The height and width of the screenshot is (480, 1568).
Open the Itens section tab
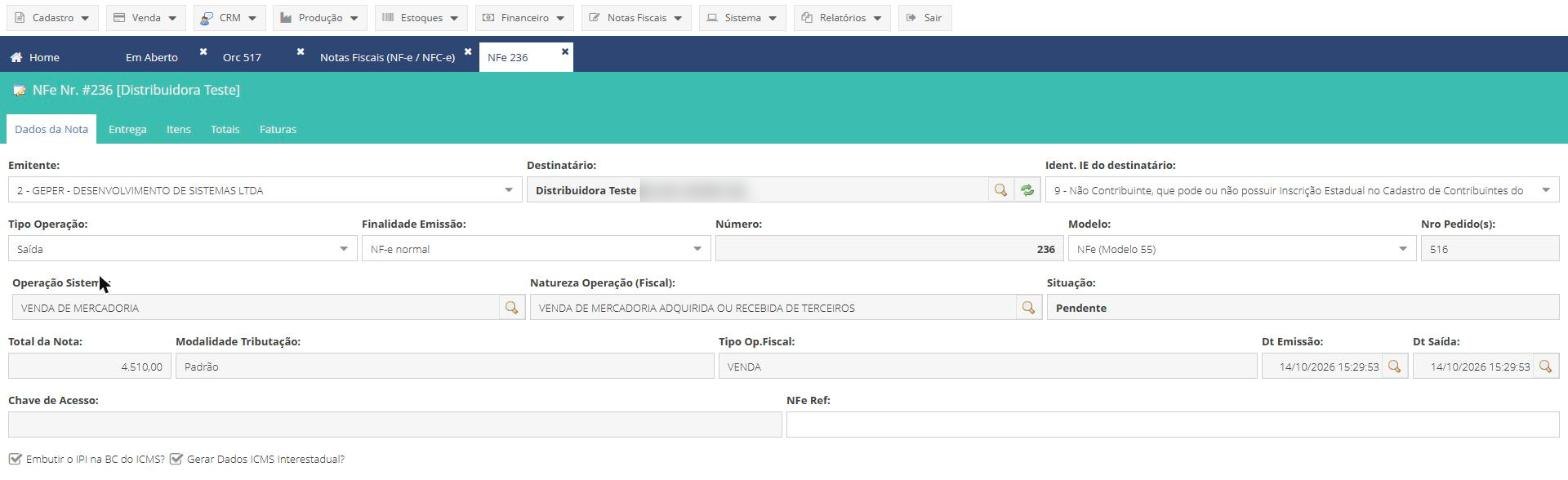tap(178, 129)
